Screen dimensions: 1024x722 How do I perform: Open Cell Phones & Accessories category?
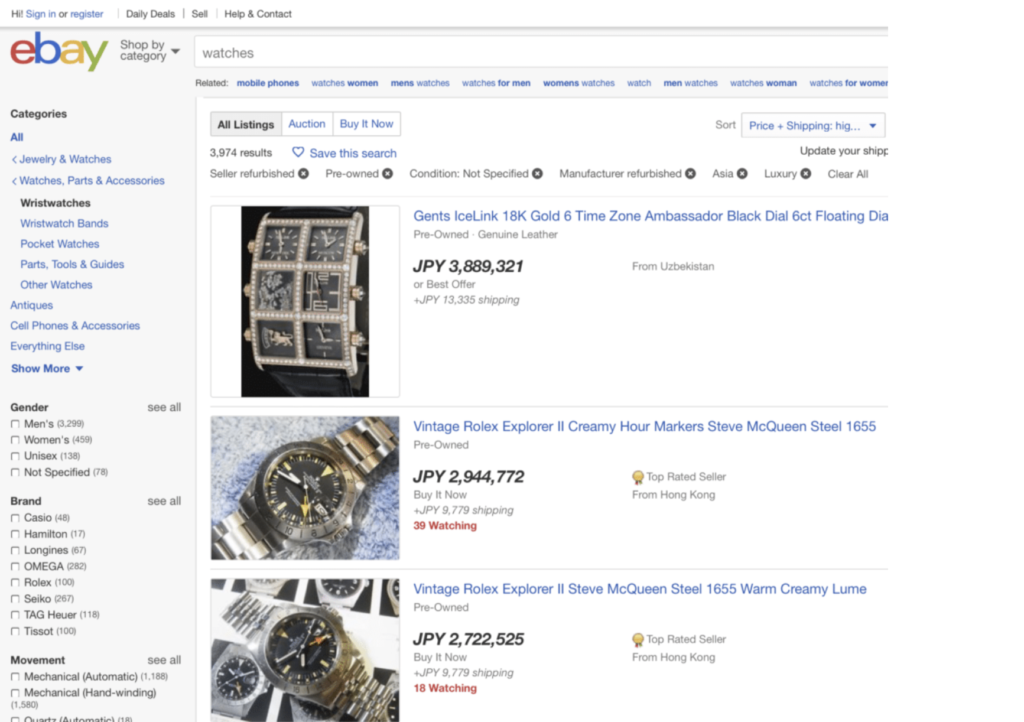75,326
